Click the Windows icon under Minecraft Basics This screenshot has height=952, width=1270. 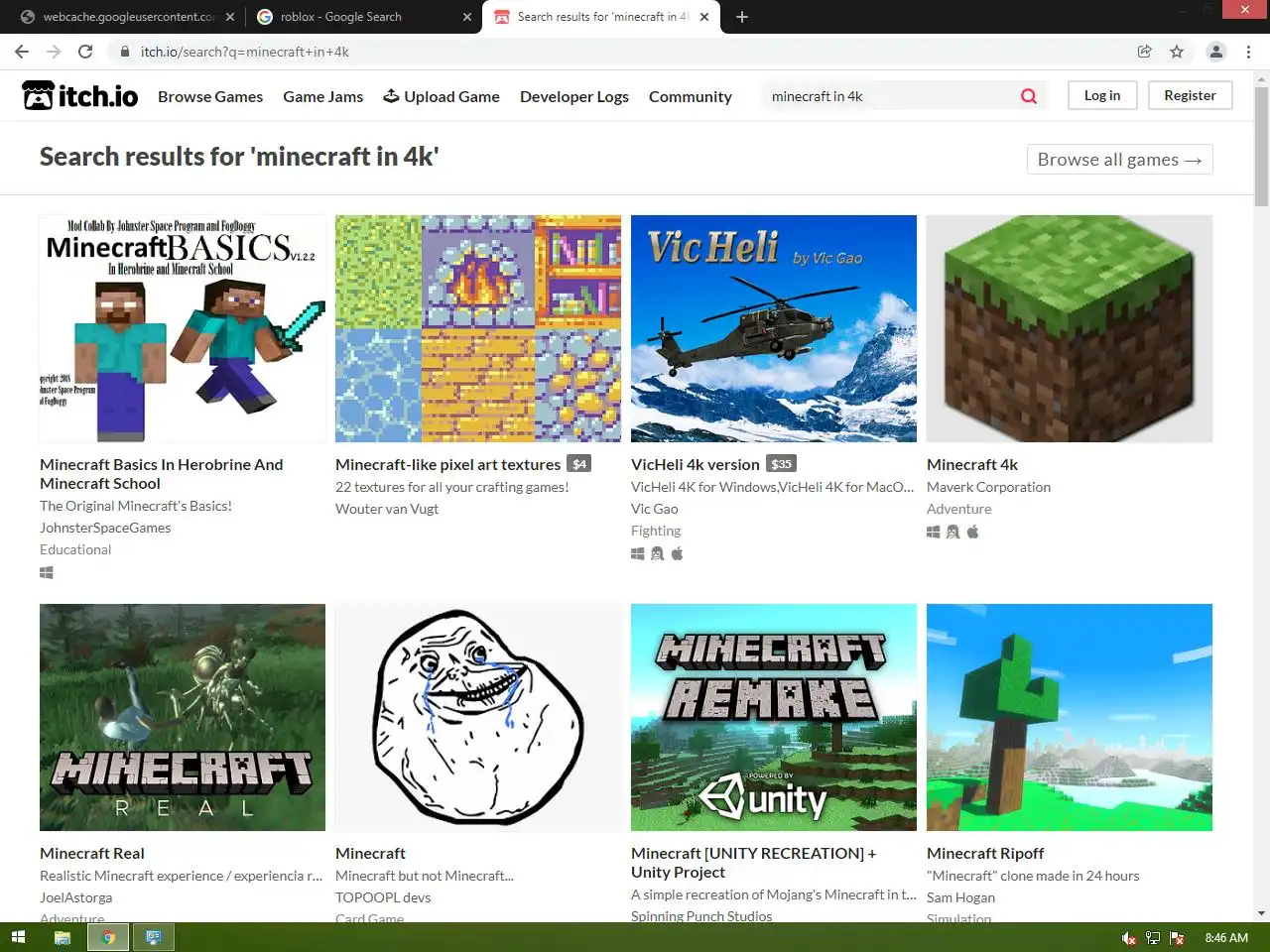tap(47, 572)
